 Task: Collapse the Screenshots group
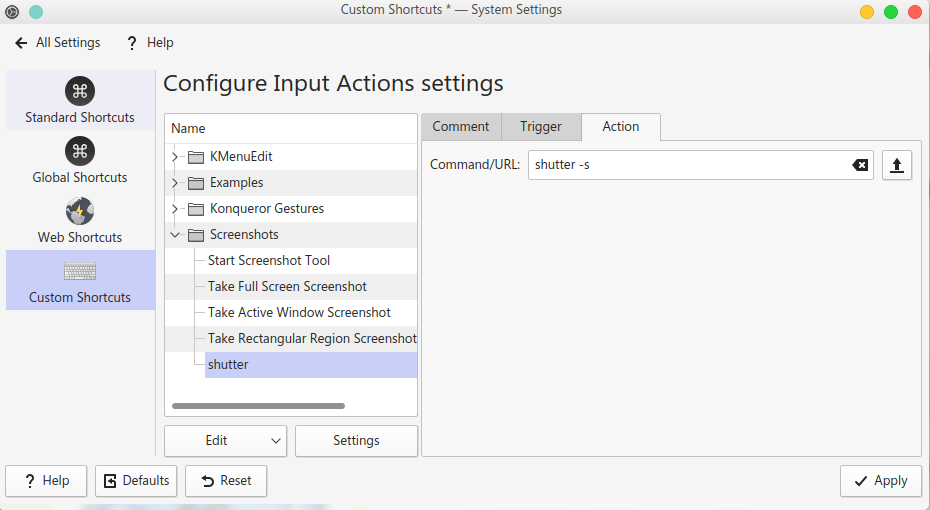[x=175, y=235]
